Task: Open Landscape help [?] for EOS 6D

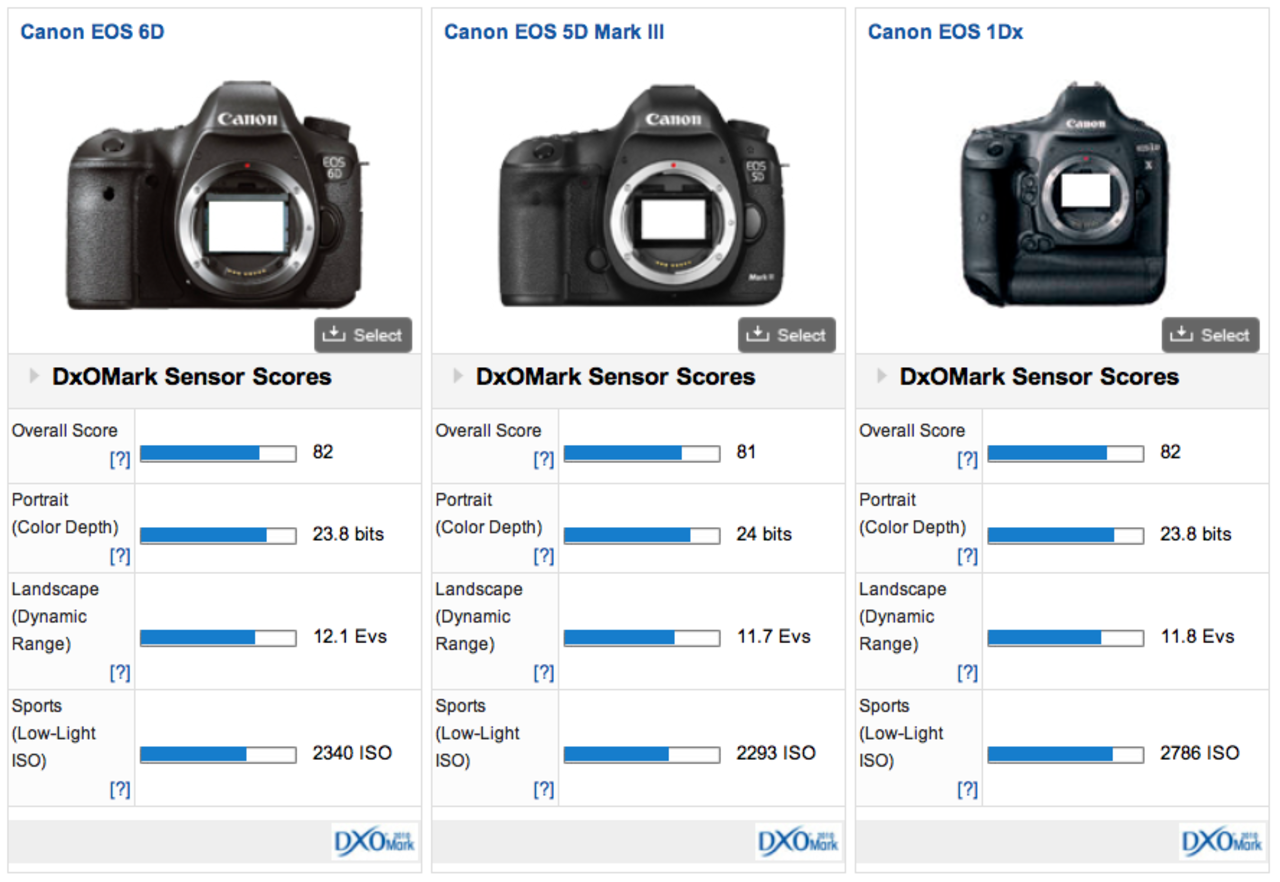Action: [120, 672]
